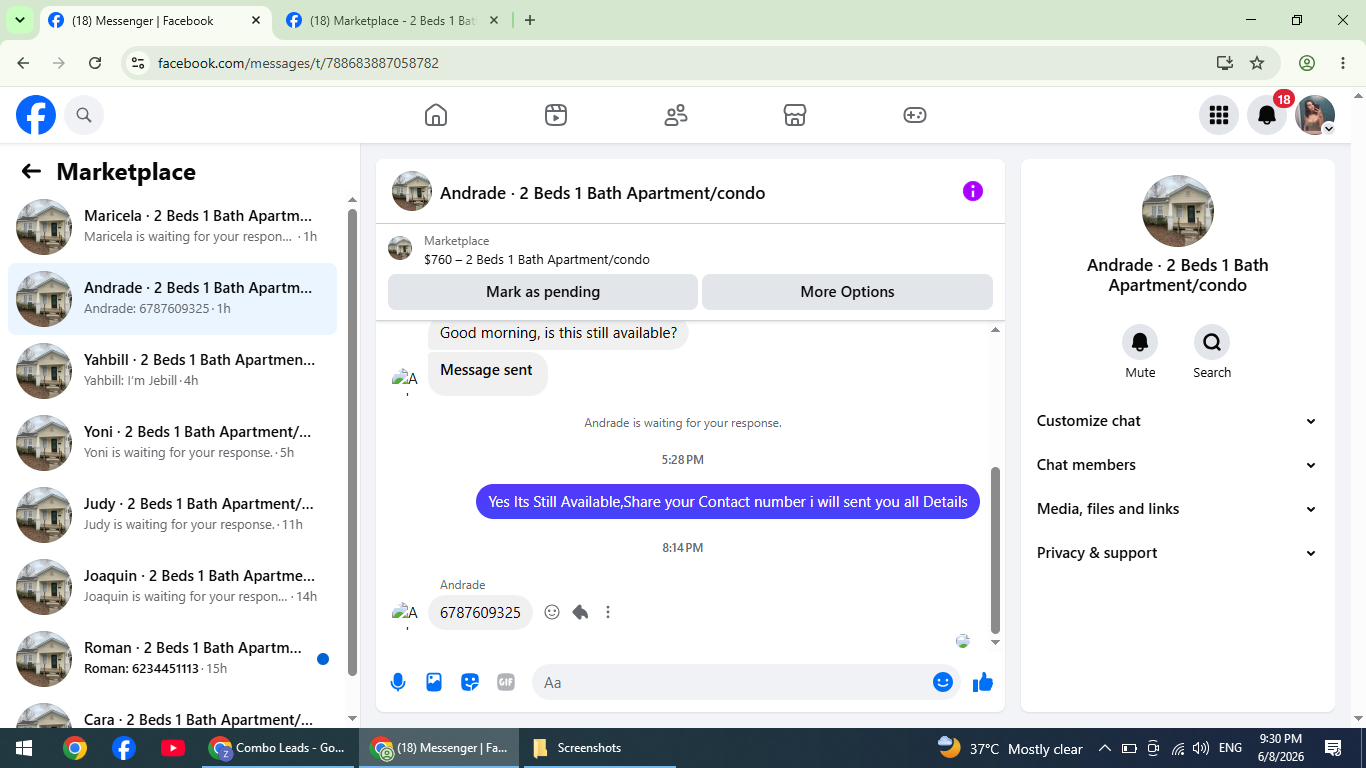The width and height of the screenshot is (1366, 768).
Task: Send a thumbs-up like
Action: click(x=983, y=682)
